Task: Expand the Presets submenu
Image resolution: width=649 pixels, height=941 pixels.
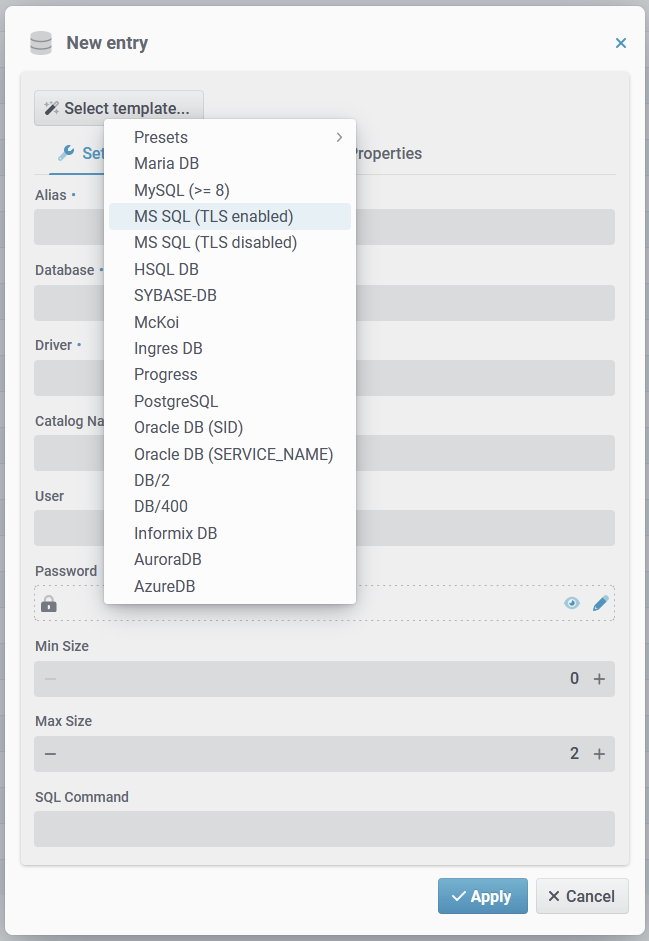Action: tap(230, 137)
